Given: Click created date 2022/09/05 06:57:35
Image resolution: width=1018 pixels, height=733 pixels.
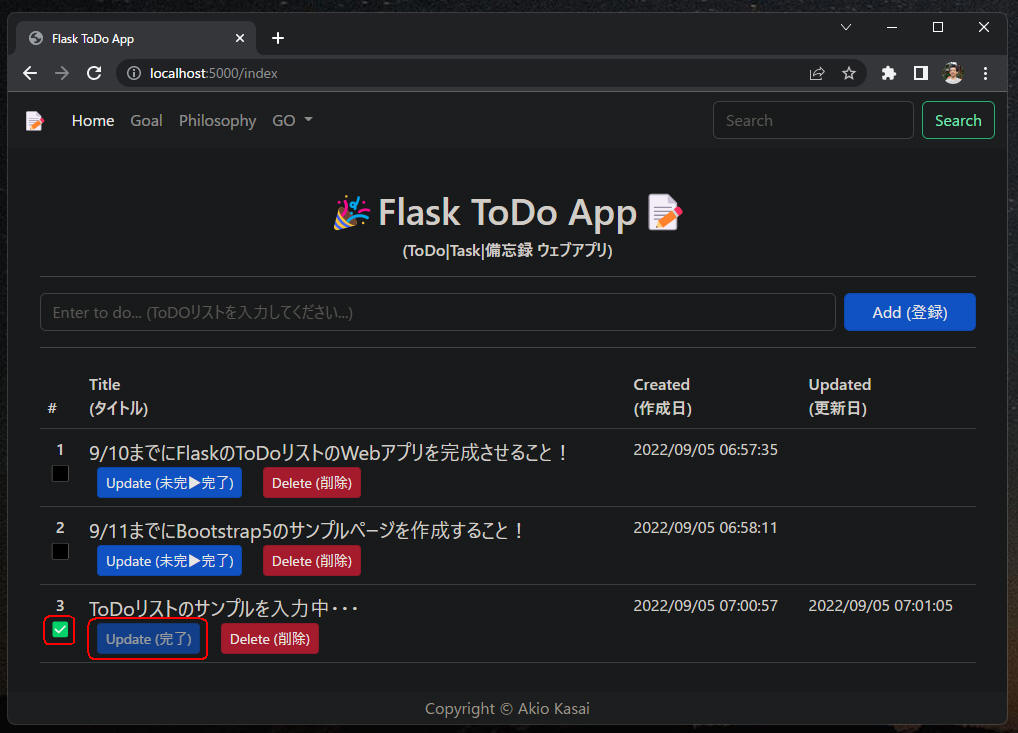Looking at the screenshot, I should (706, 450).
